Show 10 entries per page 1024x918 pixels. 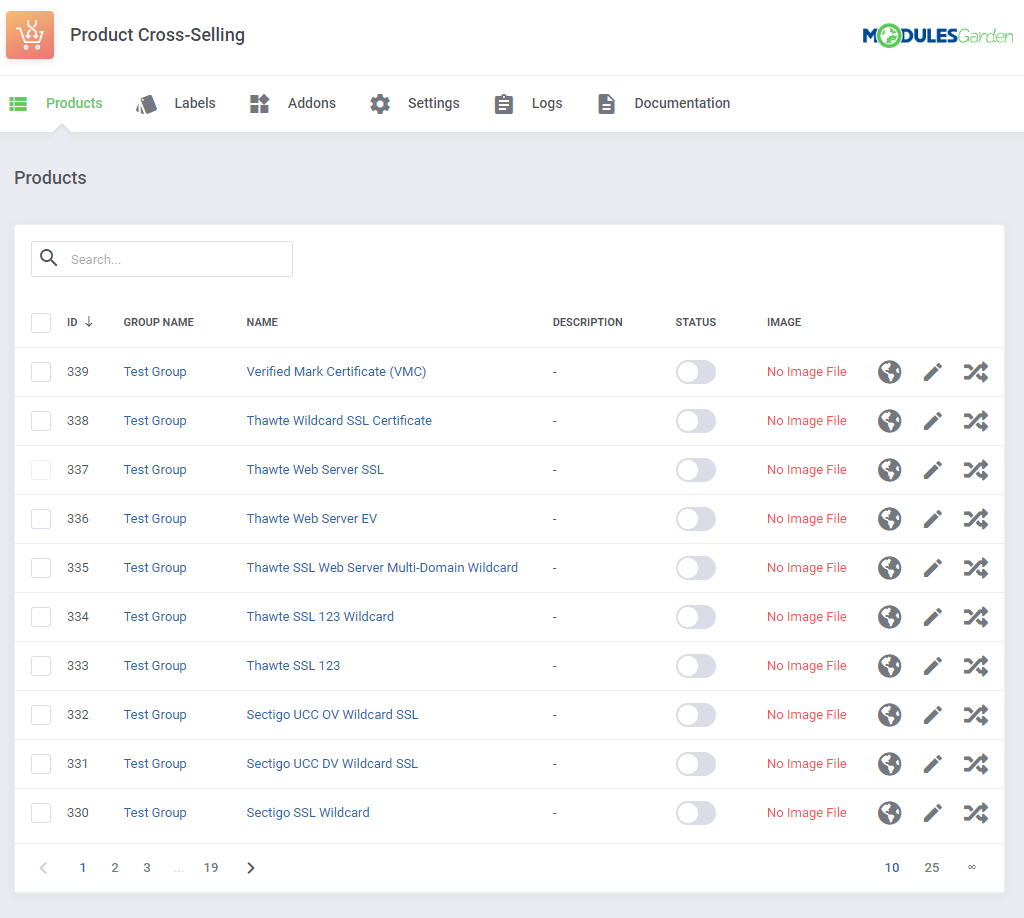coord(892,868)
